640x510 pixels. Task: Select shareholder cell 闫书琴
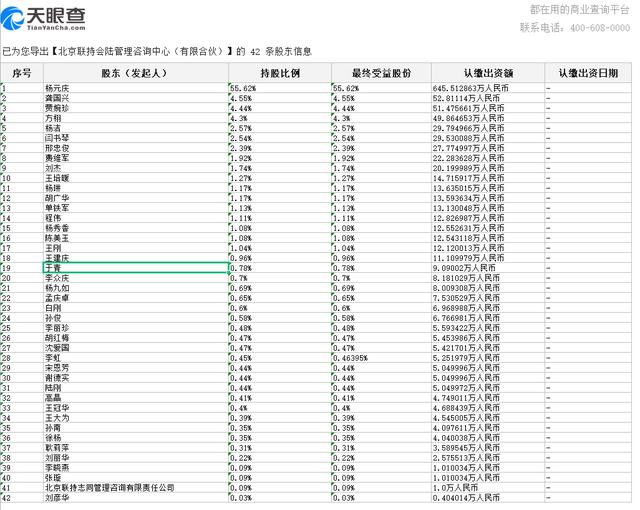coord(136,138)
